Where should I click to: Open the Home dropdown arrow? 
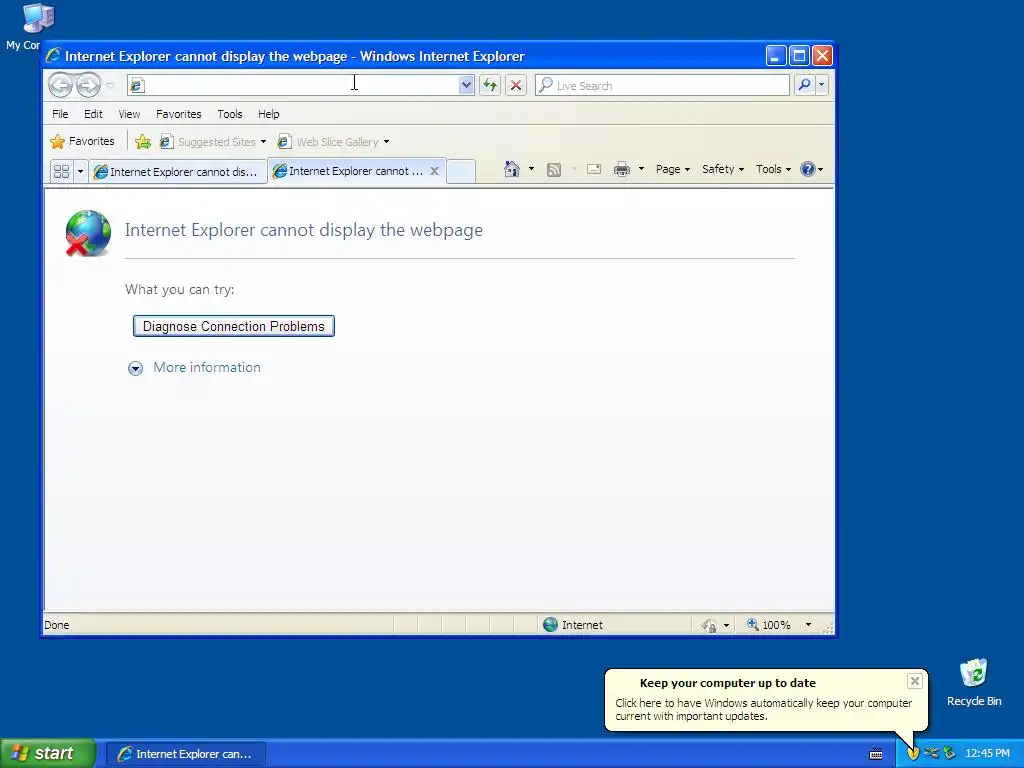click(531, 169)
